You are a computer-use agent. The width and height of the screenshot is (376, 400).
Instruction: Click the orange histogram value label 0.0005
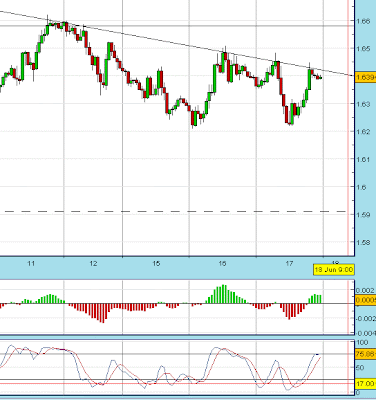tap(366, 300)
